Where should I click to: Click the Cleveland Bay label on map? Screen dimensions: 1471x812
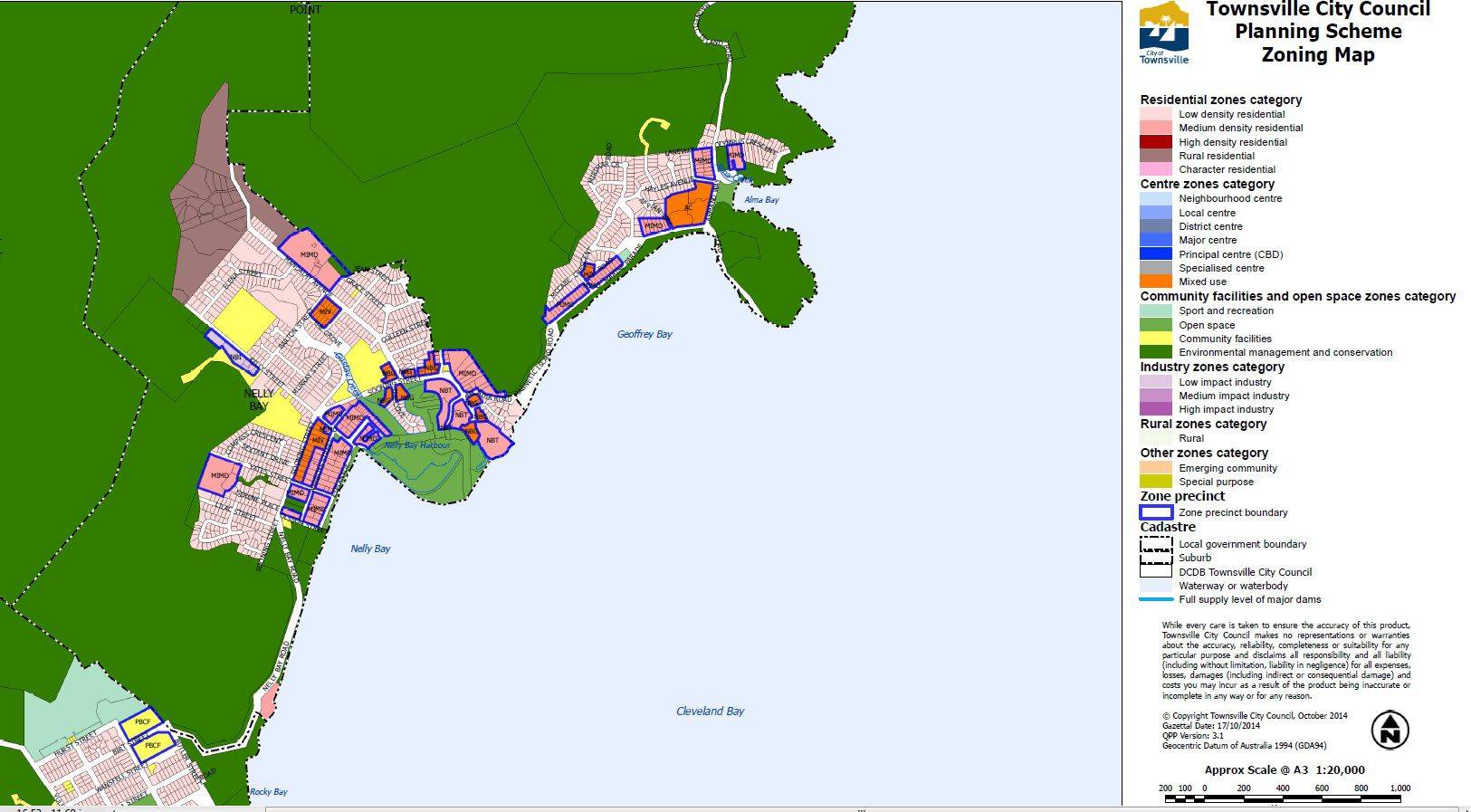tap(710, 712)
